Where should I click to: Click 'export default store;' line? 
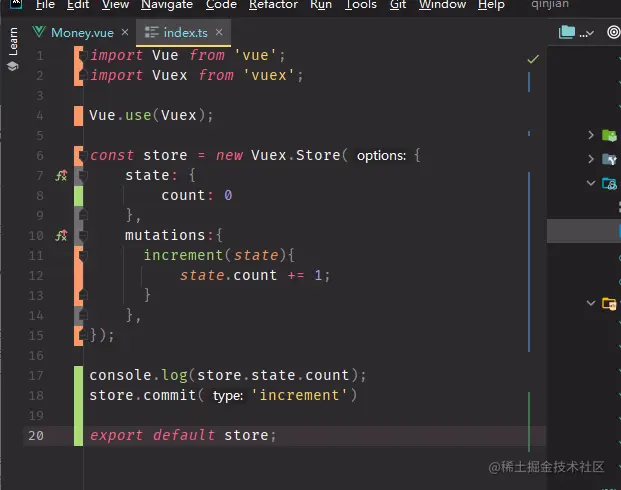[183, 435]
